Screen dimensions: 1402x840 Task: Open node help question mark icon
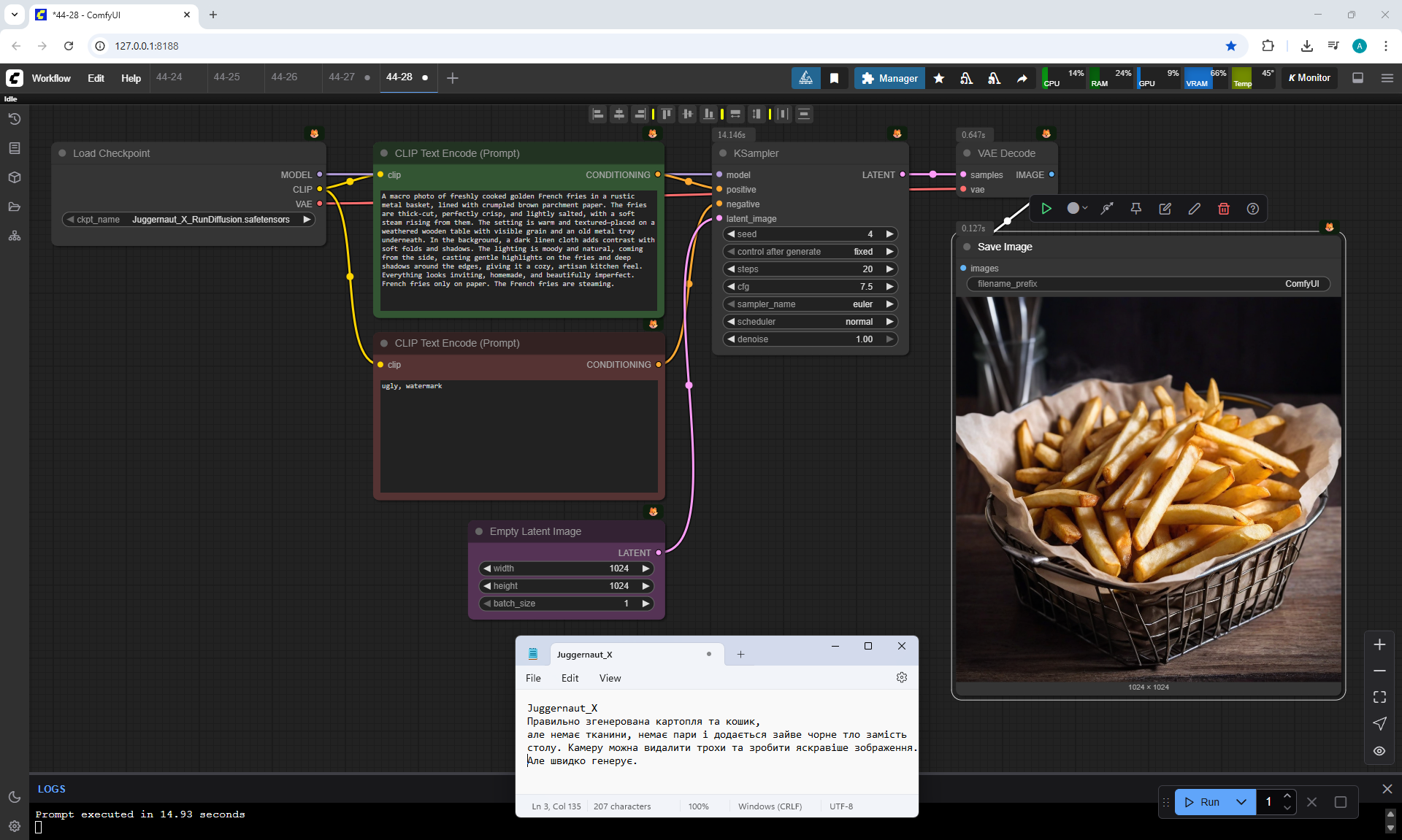1253,209
